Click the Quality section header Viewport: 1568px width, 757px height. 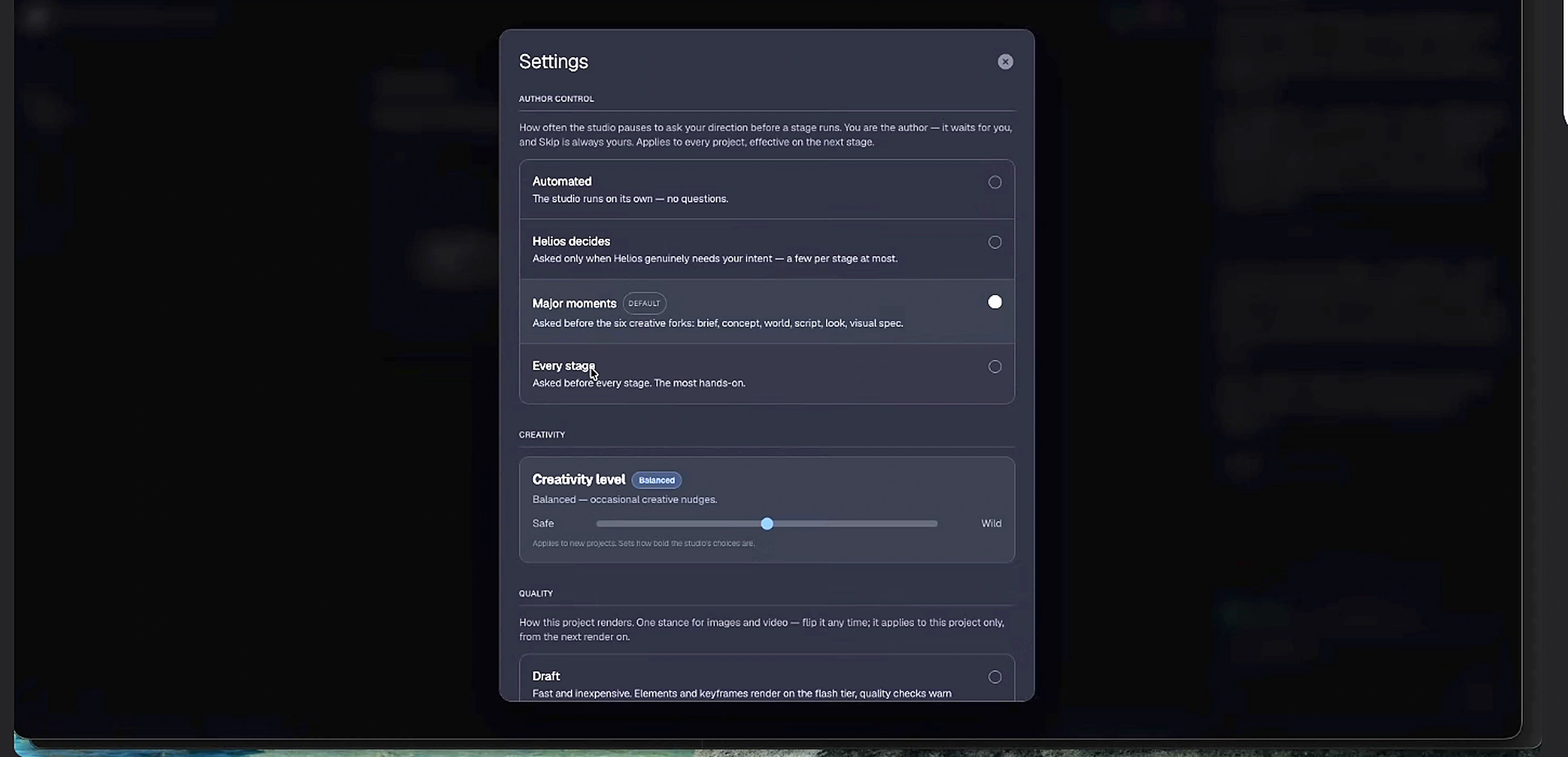point(536,593)
